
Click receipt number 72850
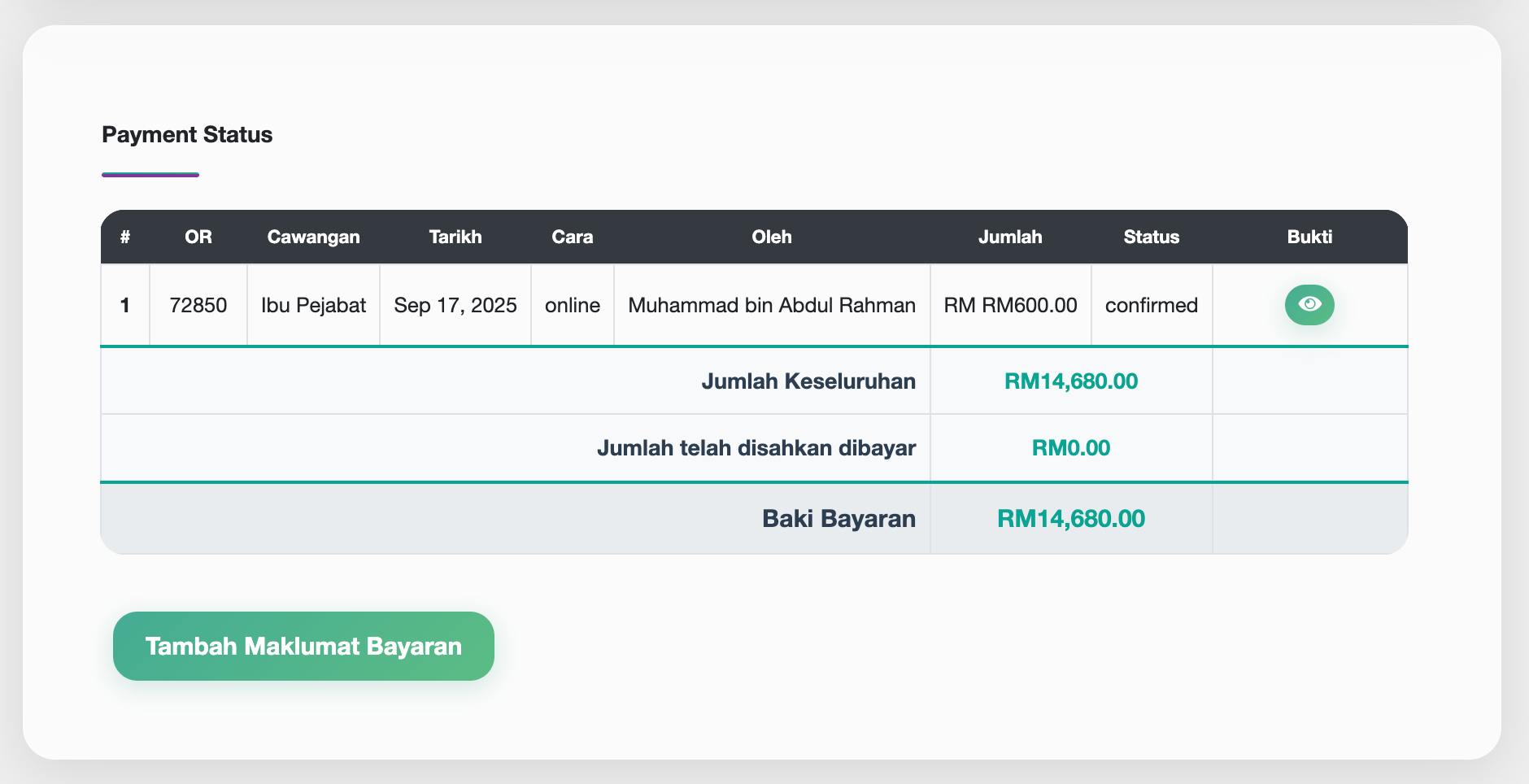tap(198, 305)
